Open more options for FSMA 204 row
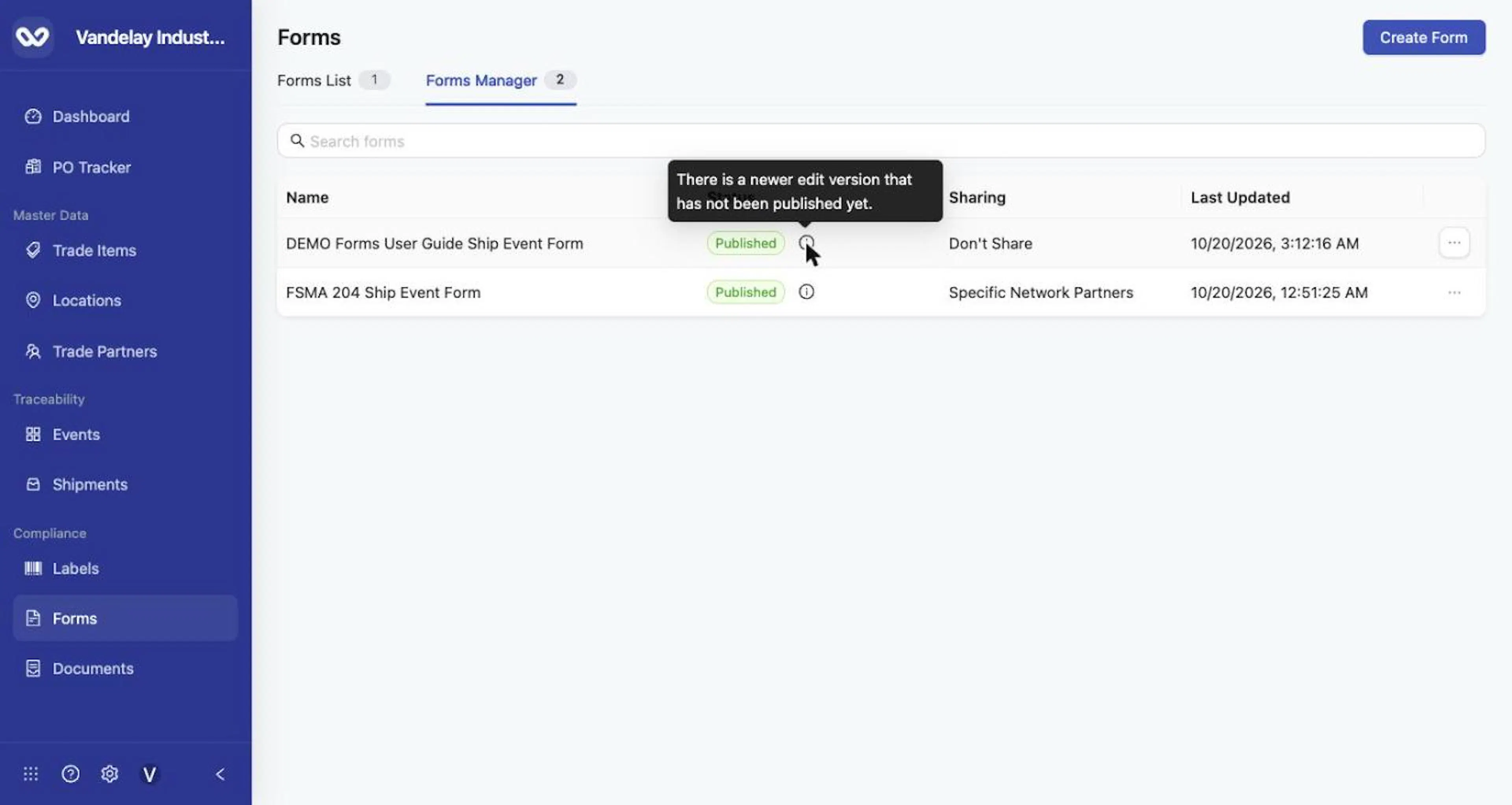 (1454, 292)
